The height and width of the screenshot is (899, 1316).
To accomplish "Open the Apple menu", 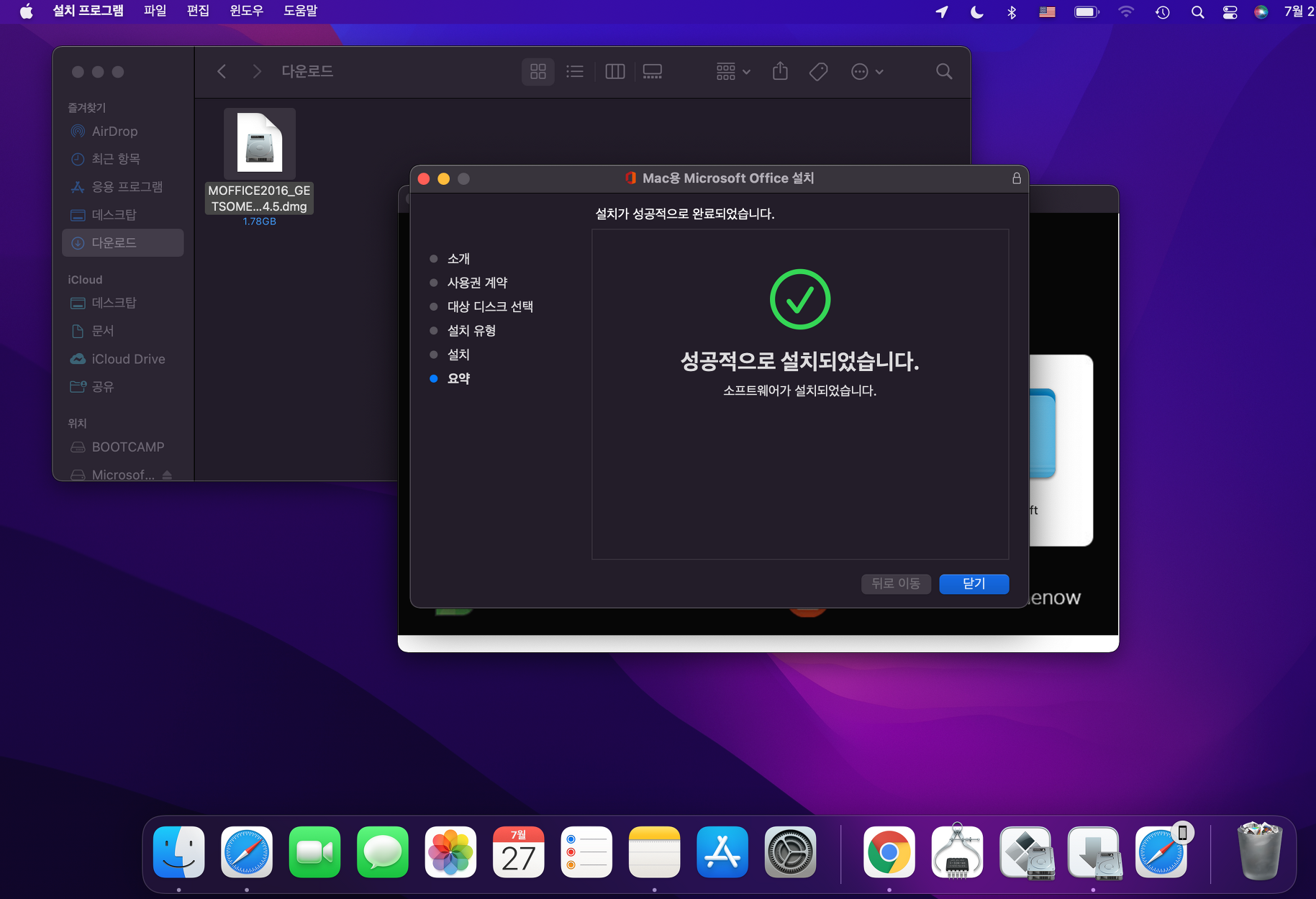I will click(26, 12).
